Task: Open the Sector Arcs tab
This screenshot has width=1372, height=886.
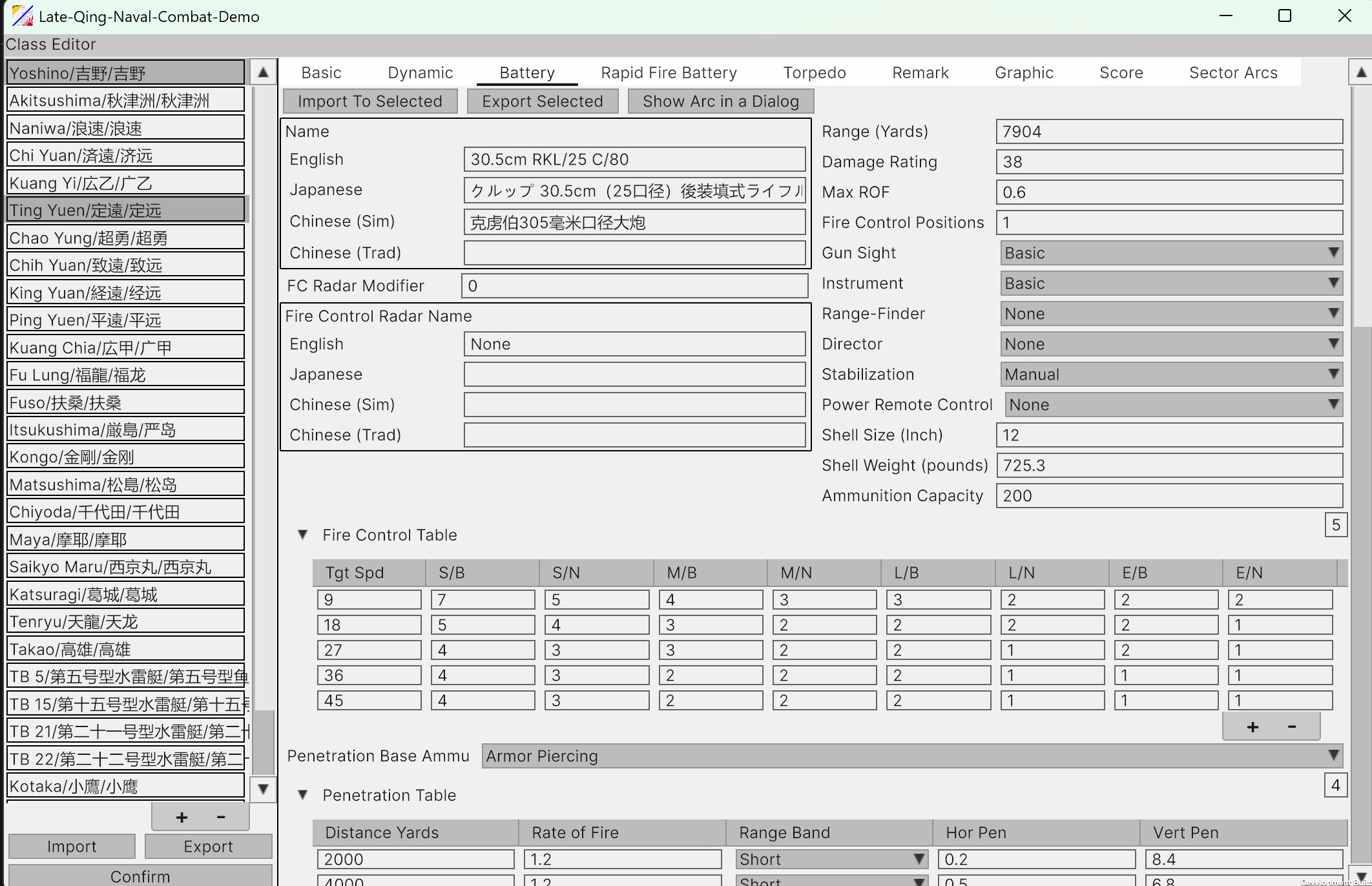Action: point(1232,72)
